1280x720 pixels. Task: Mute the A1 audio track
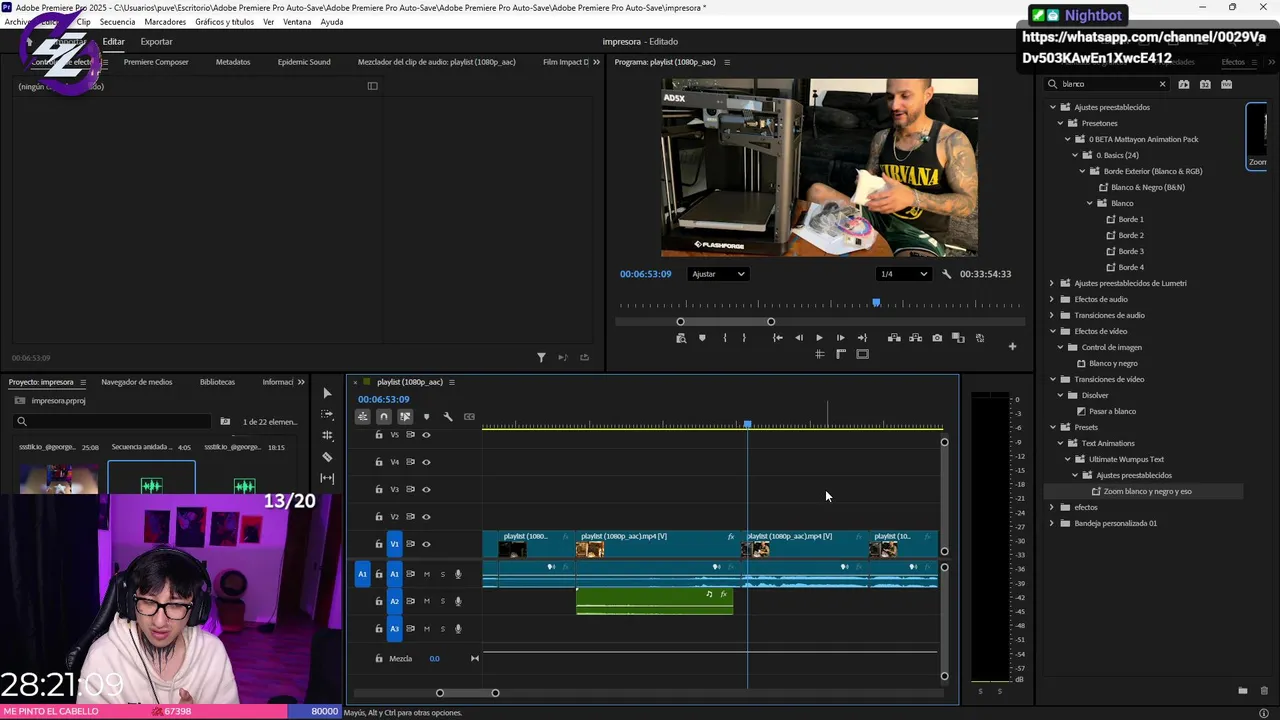427,574
